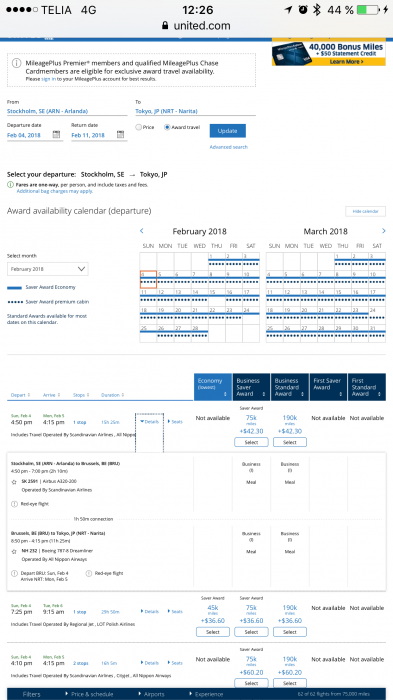Viewport: 393px width, 700px height.
Task: Click star icon beside flight NH 232
Action: tap(14, 551)
